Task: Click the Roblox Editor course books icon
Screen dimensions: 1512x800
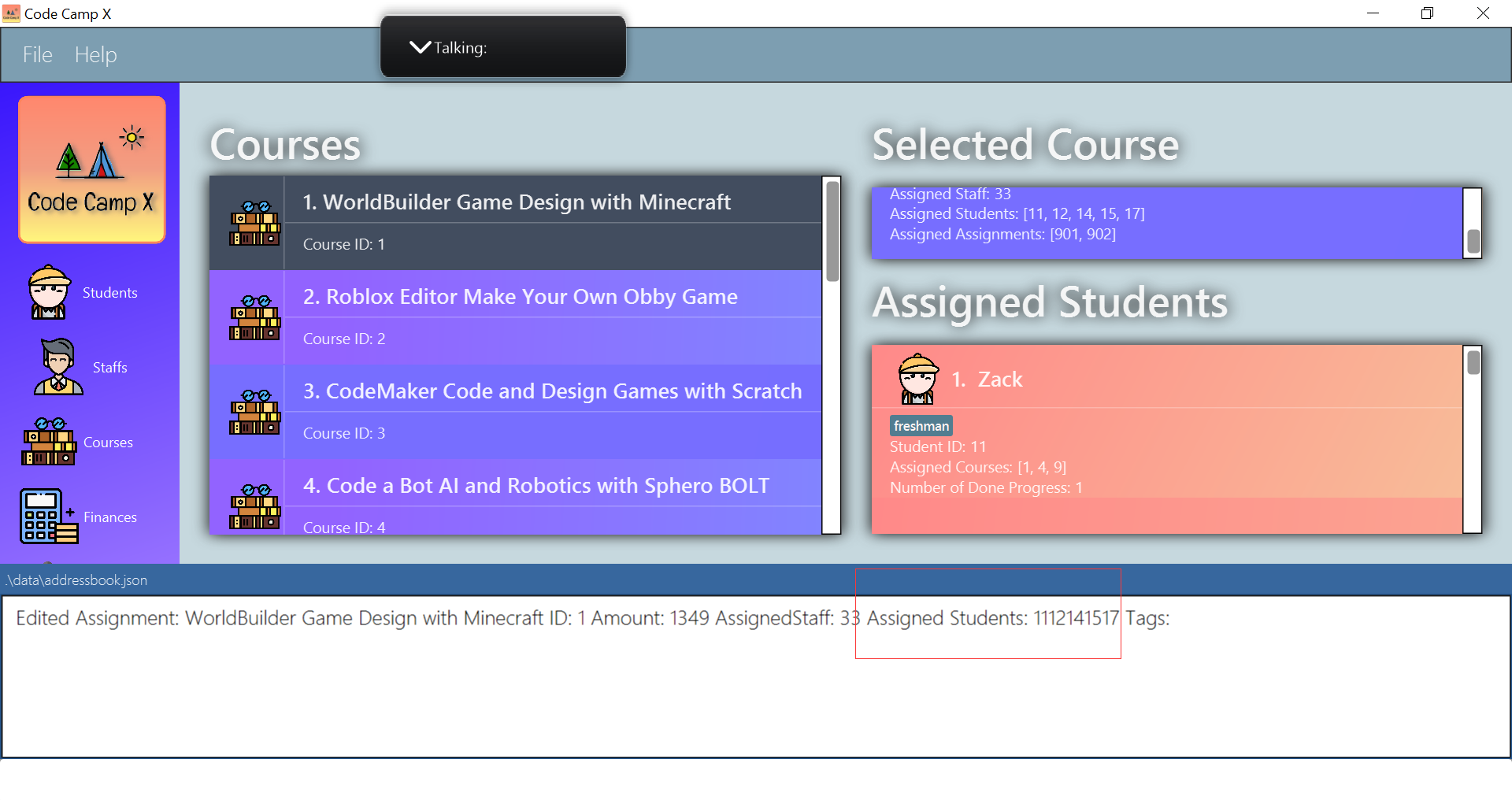Action: 255,318
